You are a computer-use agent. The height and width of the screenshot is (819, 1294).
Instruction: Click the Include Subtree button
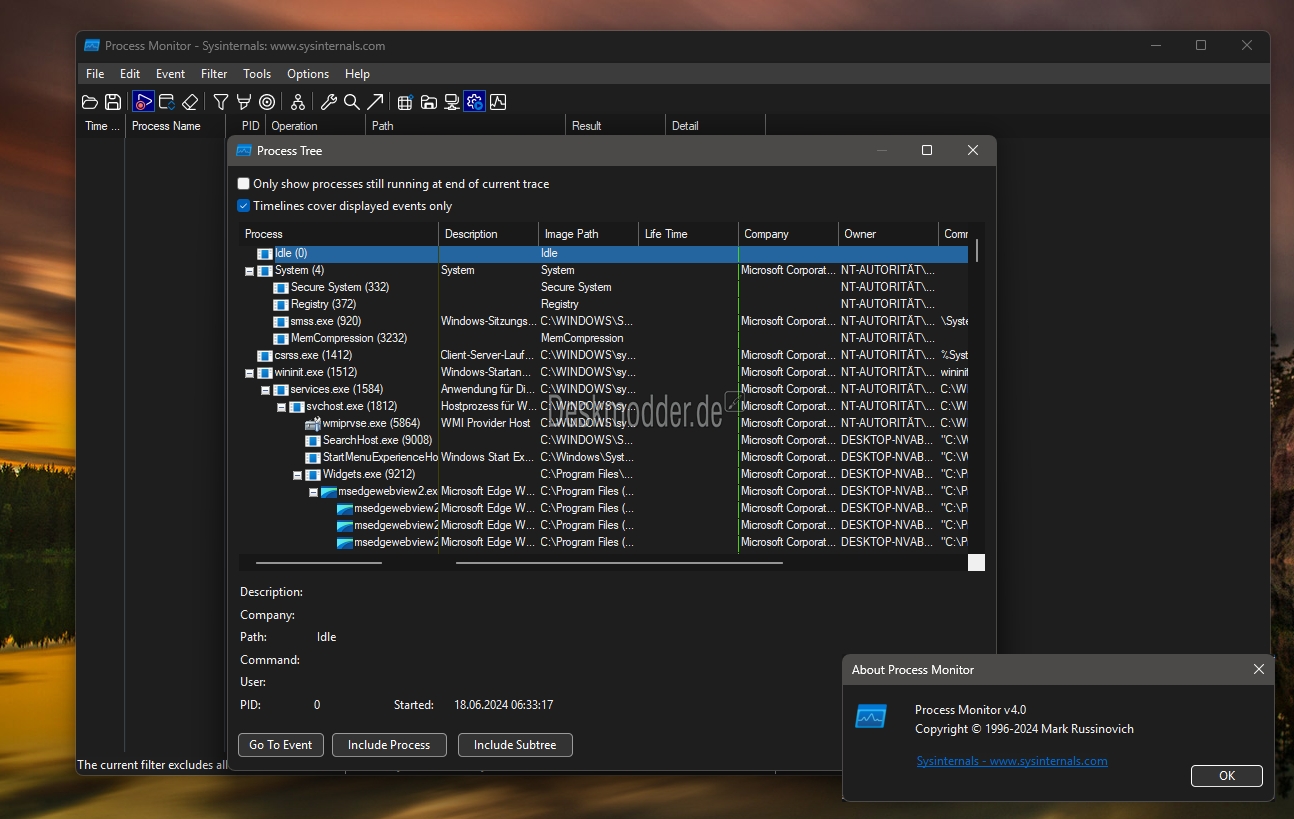tap(515, 745)
